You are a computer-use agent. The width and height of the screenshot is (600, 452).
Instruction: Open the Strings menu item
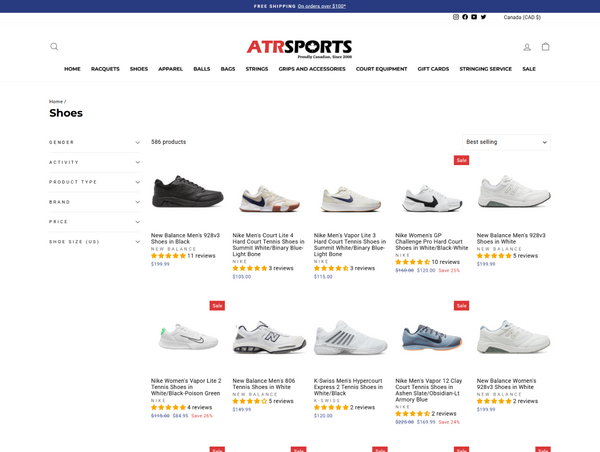coord(257,69)
